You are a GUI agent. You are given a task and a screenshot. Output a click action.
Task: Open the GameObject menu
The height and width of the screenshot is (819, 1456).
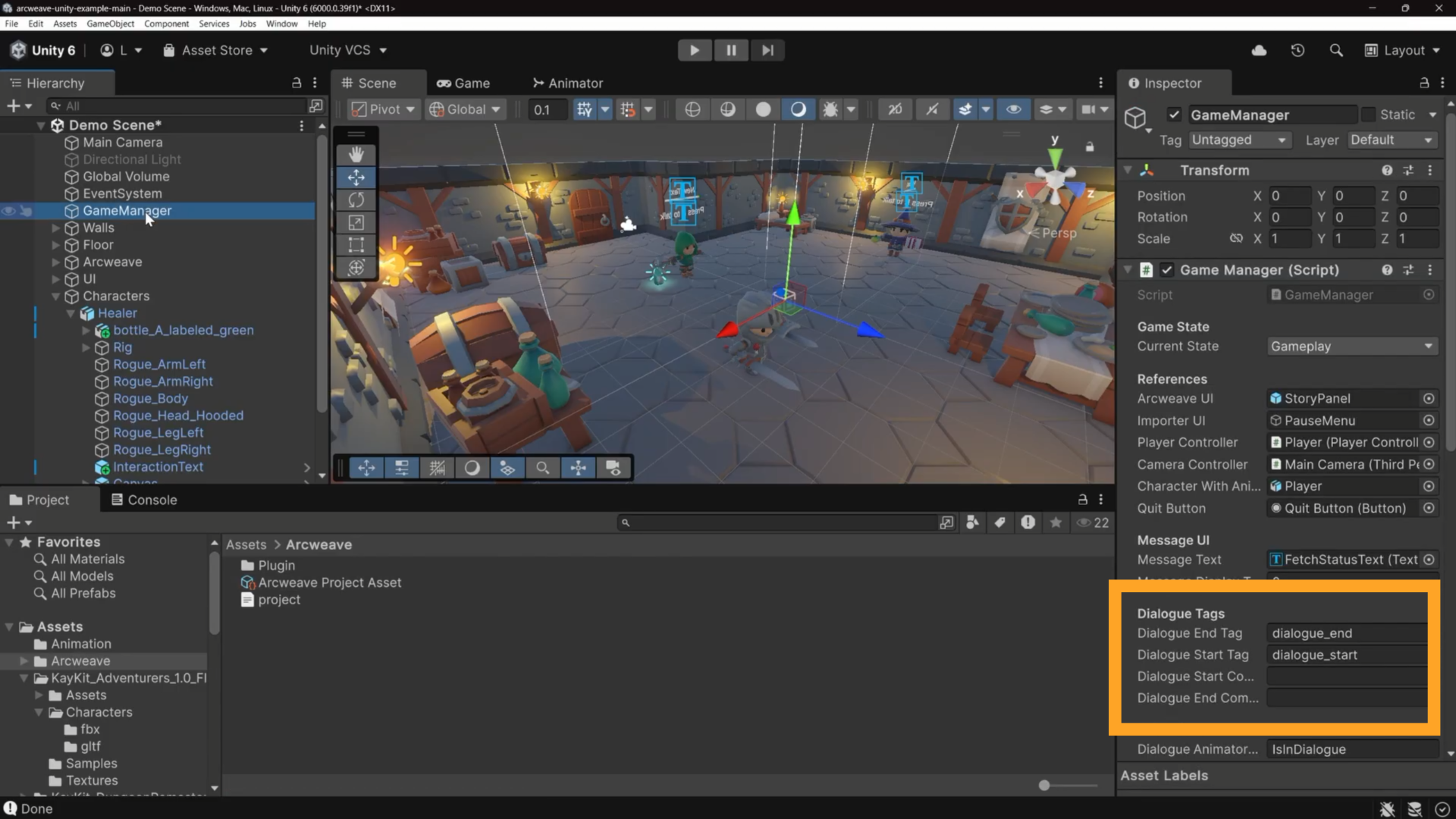tap(111, 24)
